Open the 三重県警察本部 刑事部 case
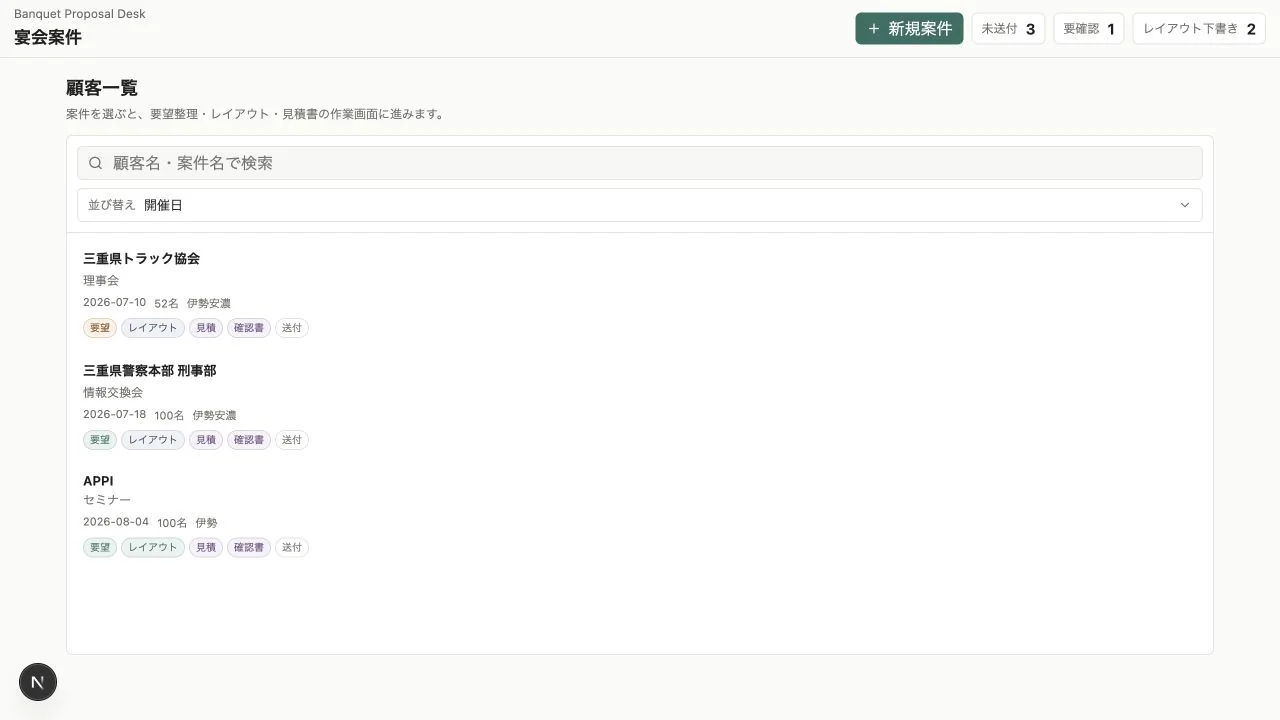The image size is (1280, 720). click(x=640, y=404)
